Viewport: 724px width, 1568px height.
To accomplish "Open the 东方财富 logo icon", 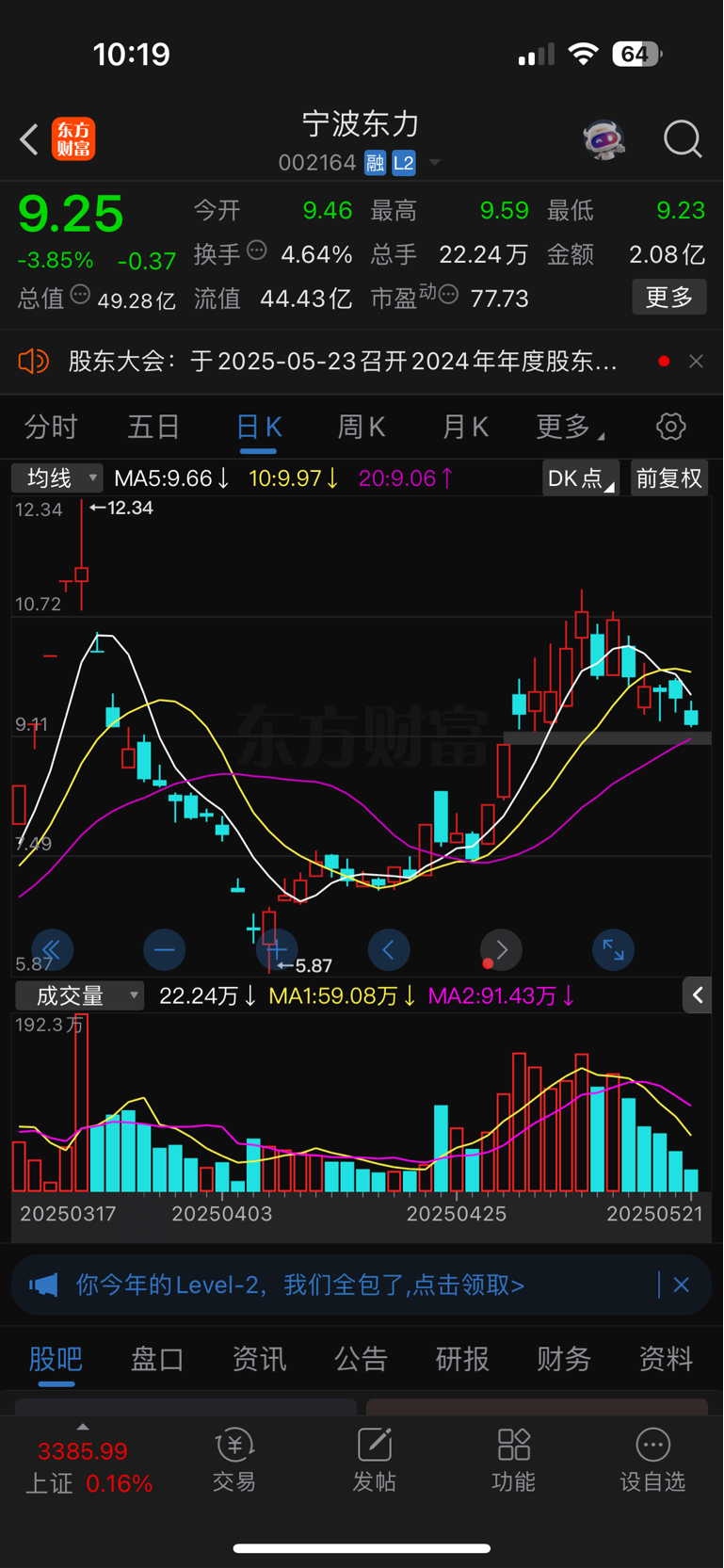I will tap(73, 139).
